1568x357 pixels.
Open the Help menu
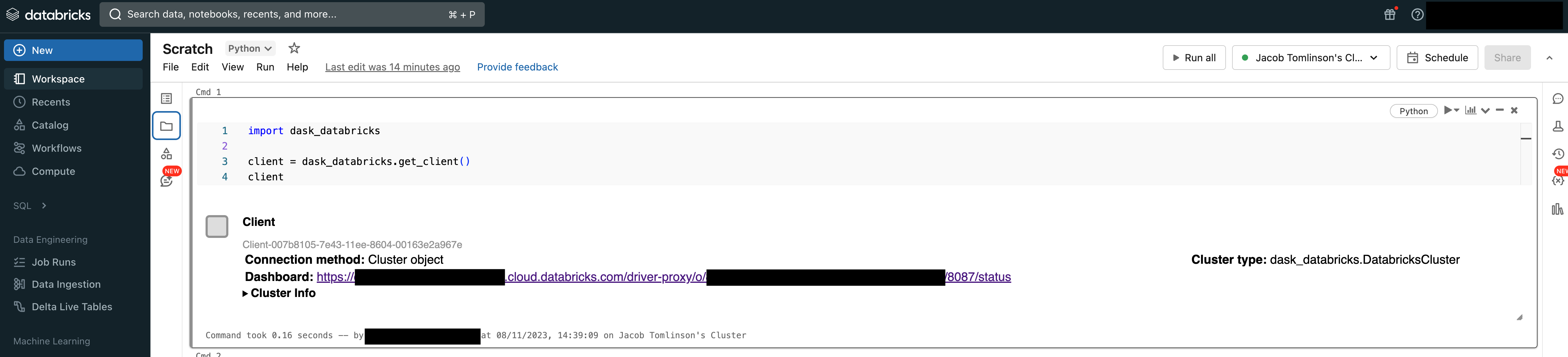[x=297, y=67]
